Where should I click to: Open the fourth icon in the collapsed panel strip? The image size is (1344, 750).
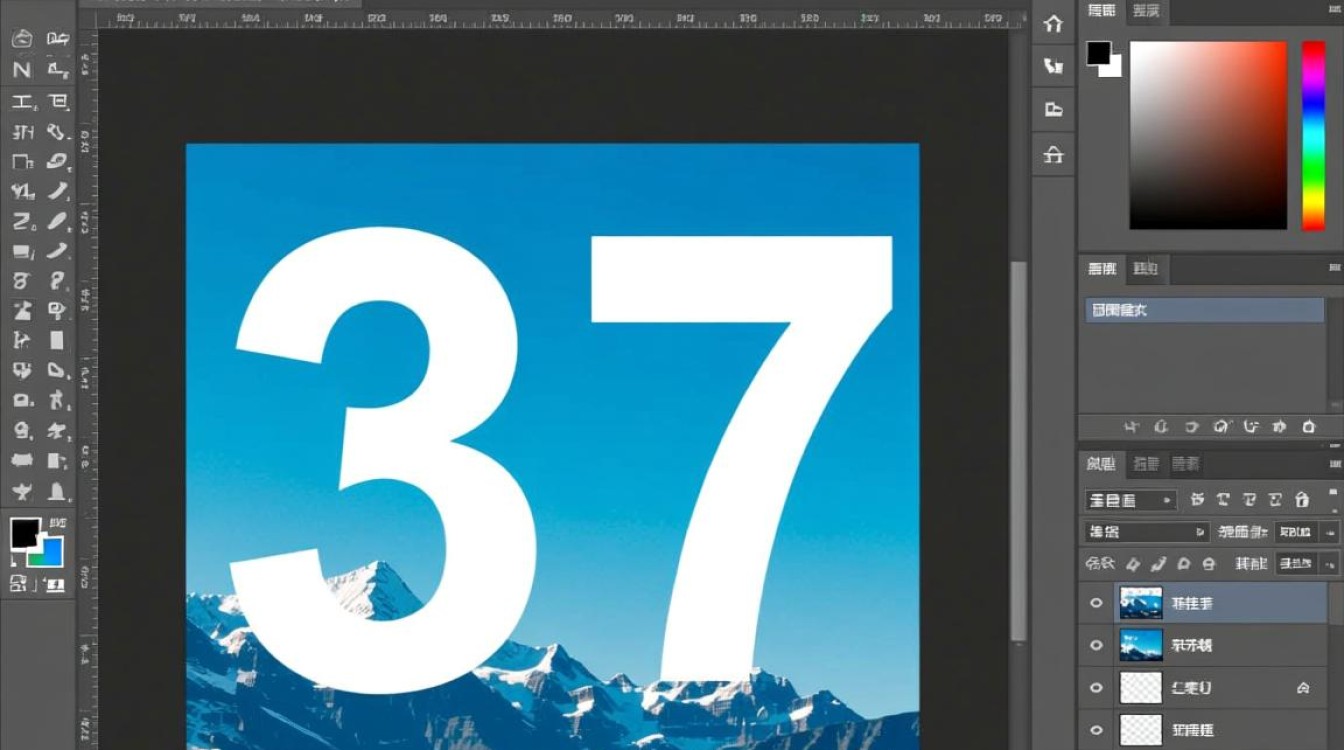[x=1053, y=154]
